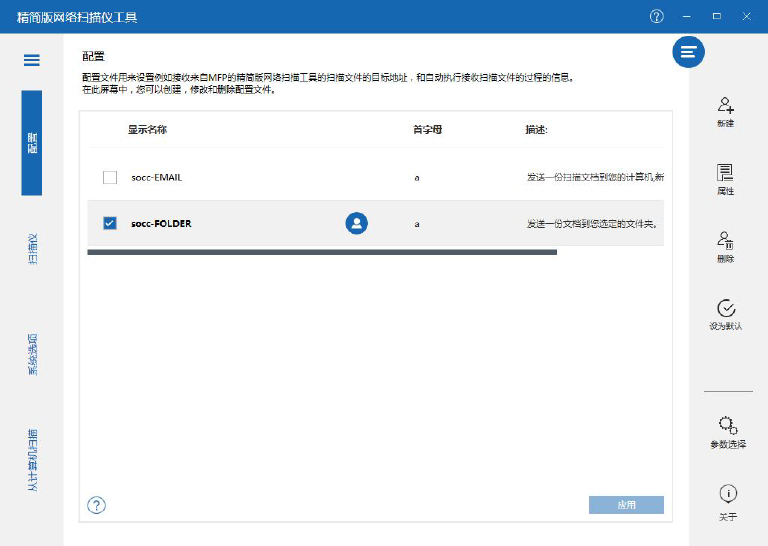The image size is (768, 546).
Task: Open the 关于 about info
Action: click(728, 502)
